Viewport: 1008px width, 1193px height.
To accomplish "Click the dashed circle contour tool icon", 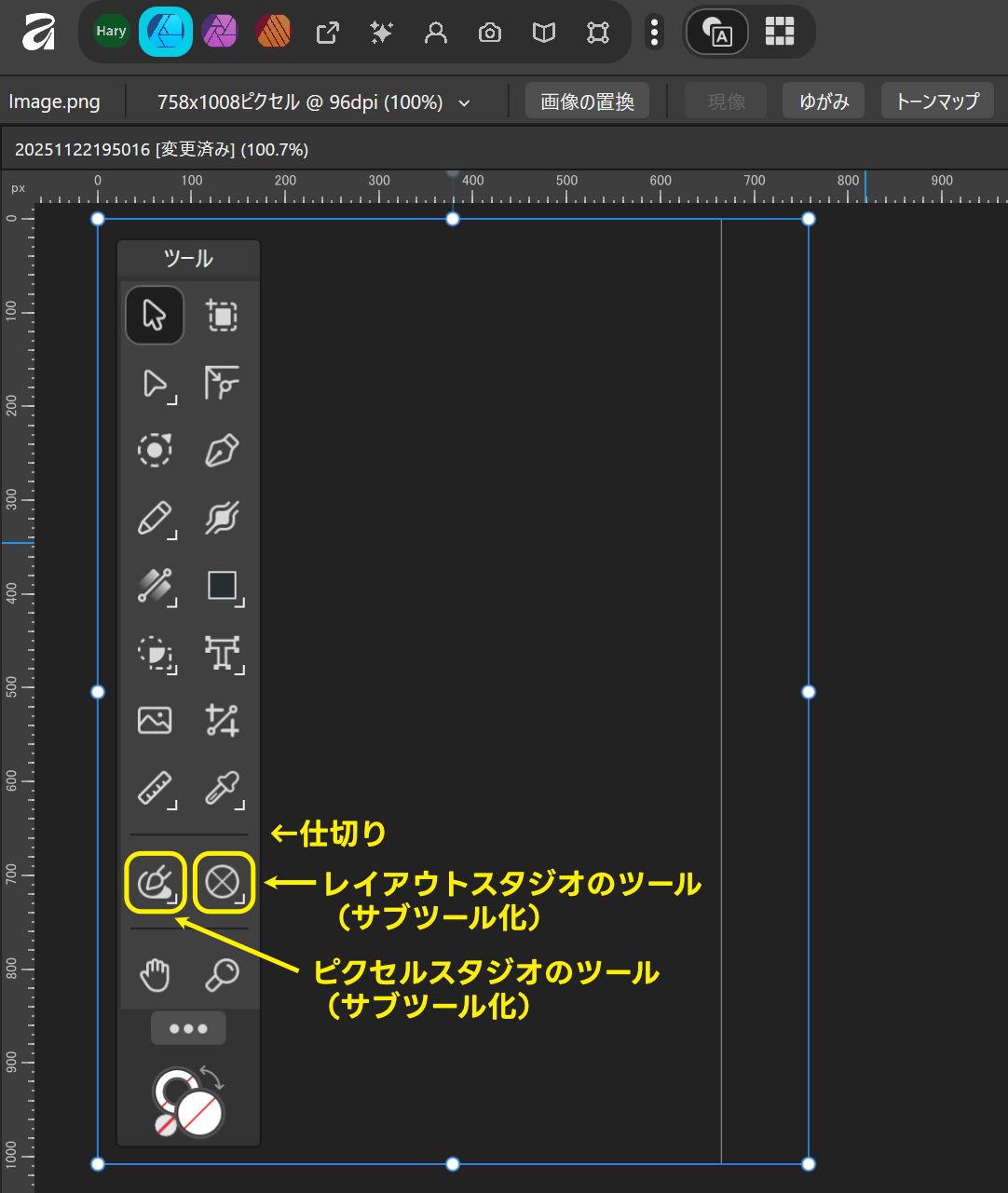I will point(155,451).
